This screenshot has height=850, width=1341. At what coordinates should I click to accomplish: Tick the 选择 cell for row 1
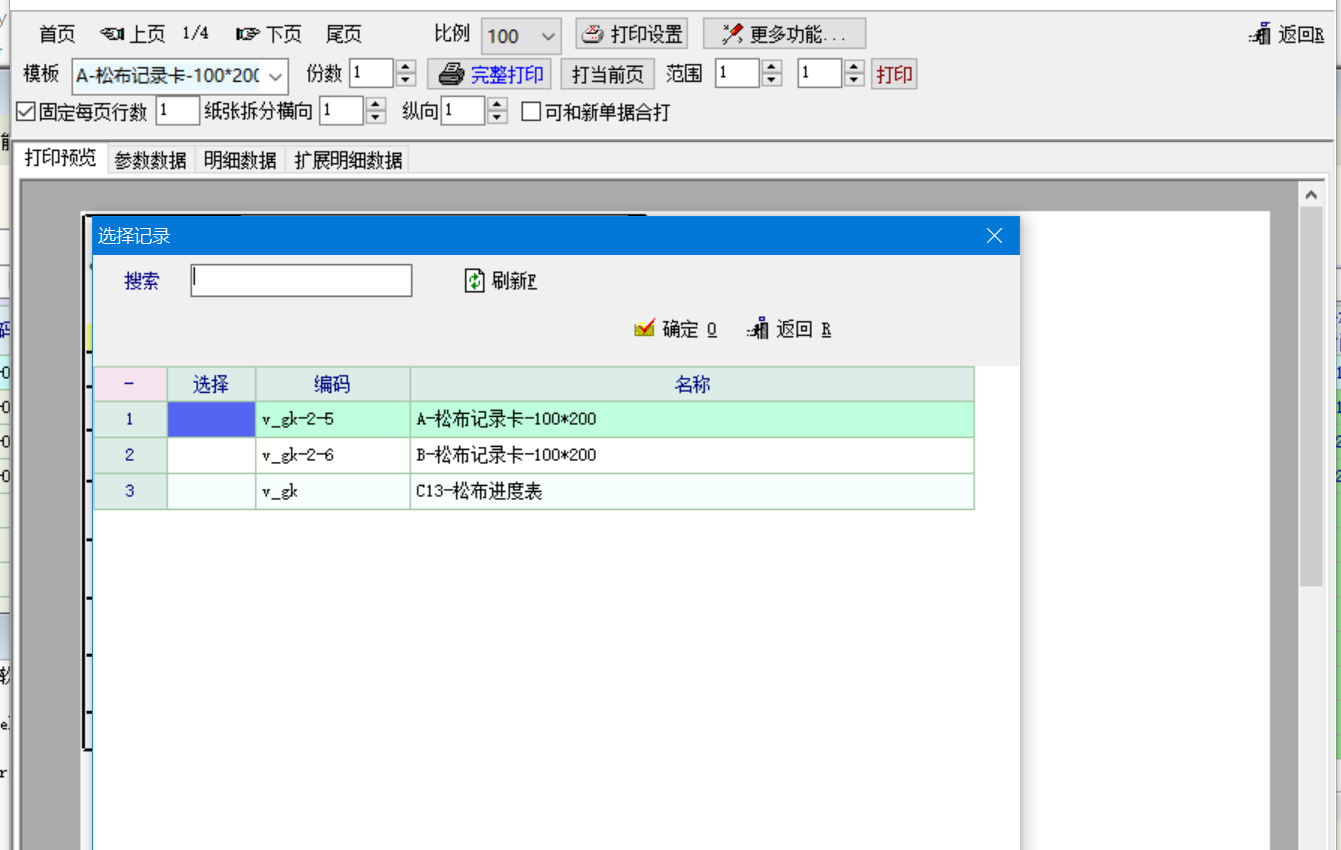coord(211,419)
